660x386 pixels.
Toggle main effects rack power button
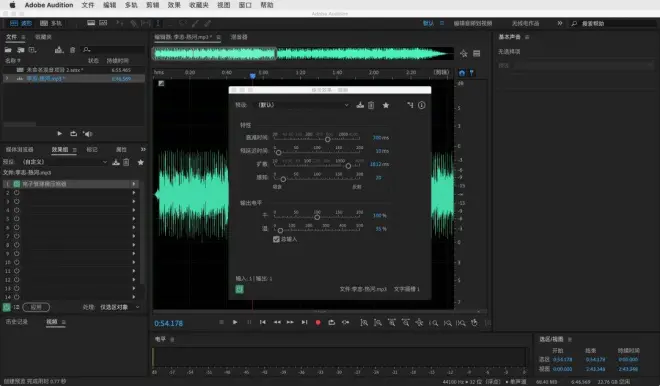[x=7, y=307]
